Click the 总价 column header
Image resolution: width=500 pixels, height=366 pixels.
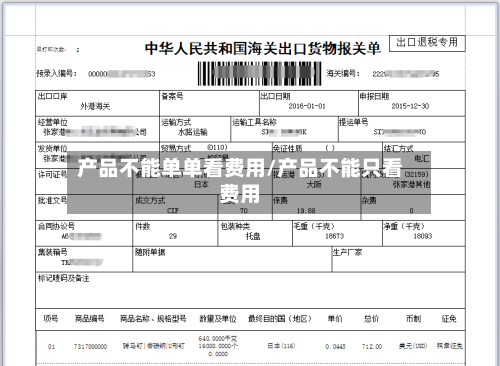[372, 319]
